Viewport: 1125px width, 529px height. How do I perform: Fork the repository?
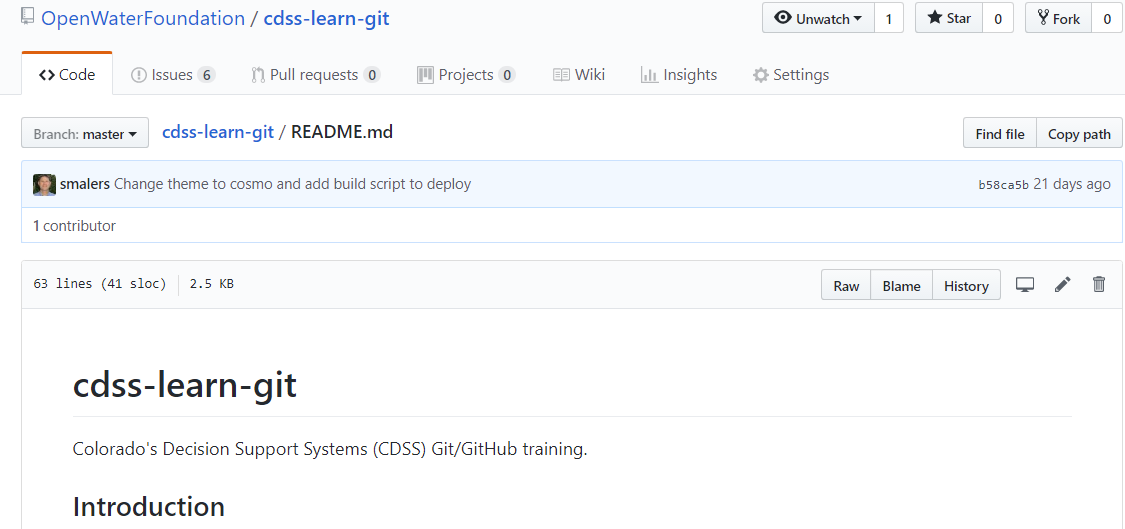1058,19
